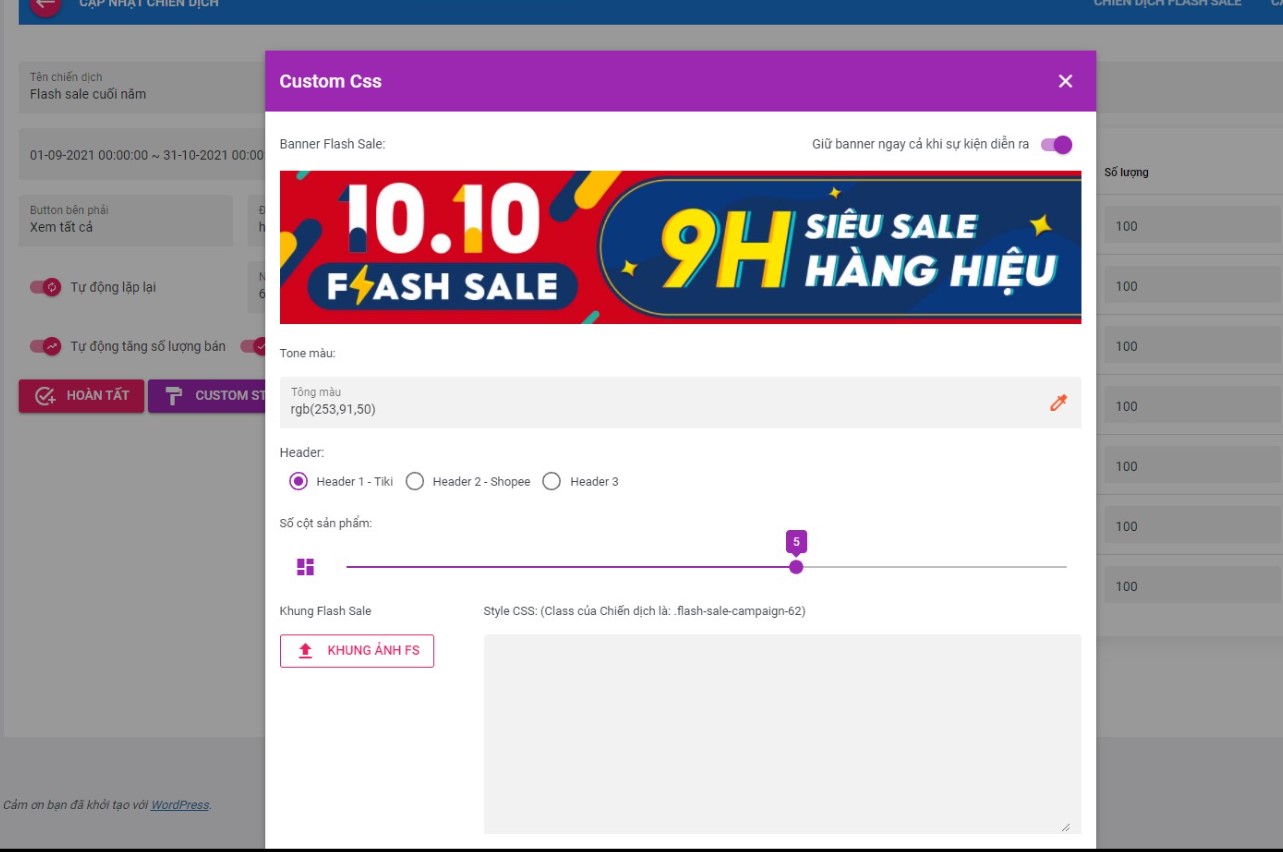The height and width of the screenshot is (852, 1283).
Task: Click the CUSTOM ST button behind the dialog
Action: [x=207, y=395]
